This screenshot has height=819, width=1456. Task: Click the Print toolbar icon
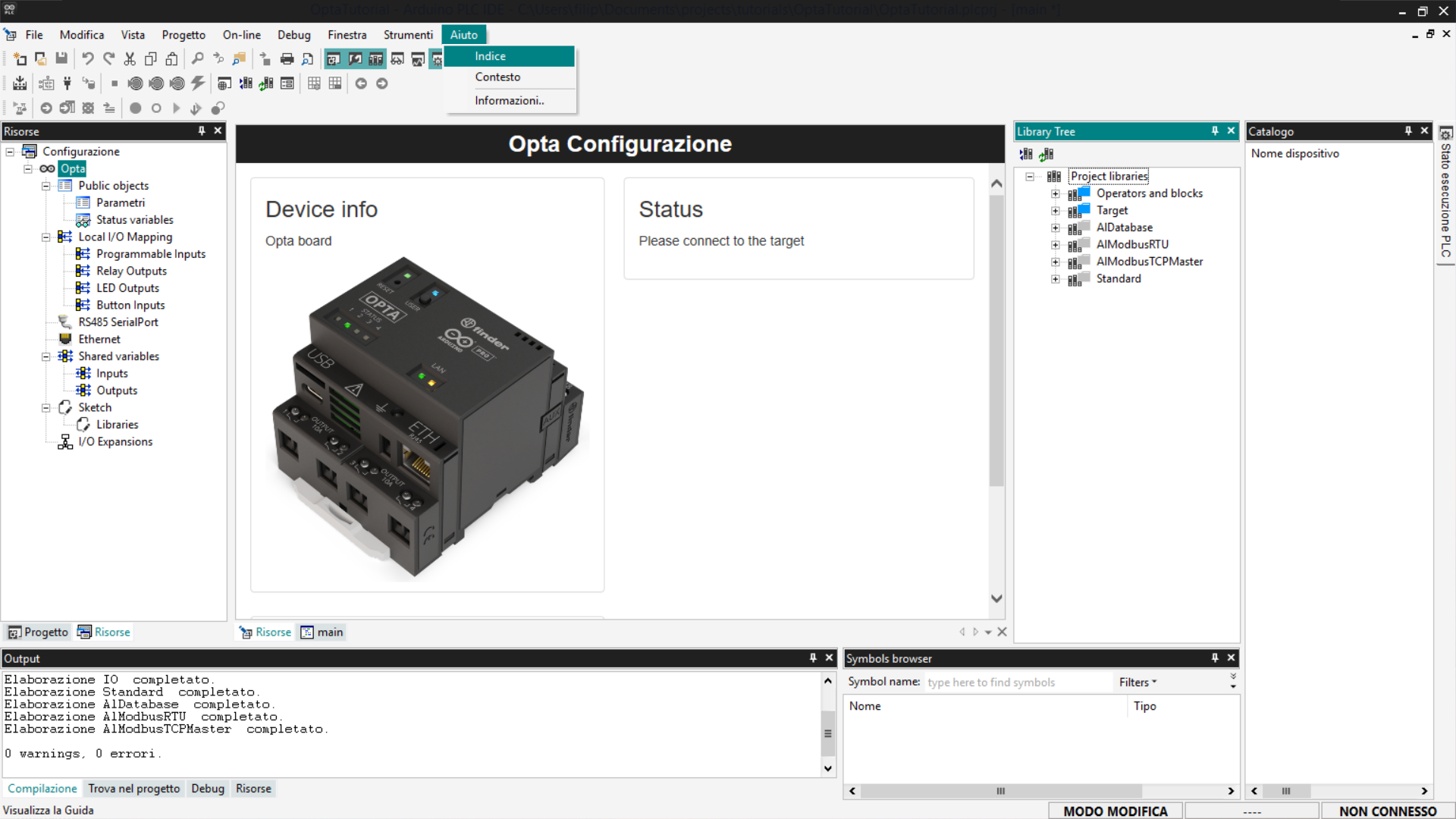[287, 58]
